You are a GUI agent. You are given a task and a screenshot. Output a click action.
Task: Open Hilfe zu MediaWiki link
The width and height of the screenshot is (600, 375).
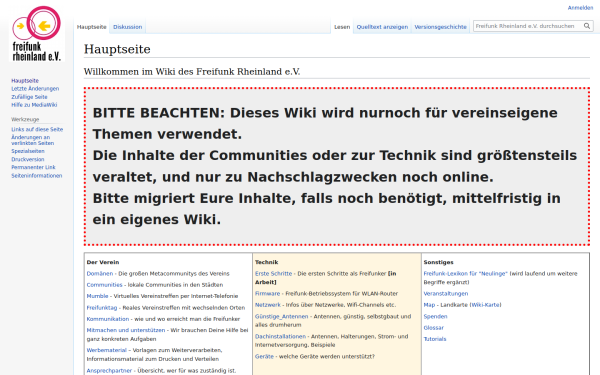(34, 104)
